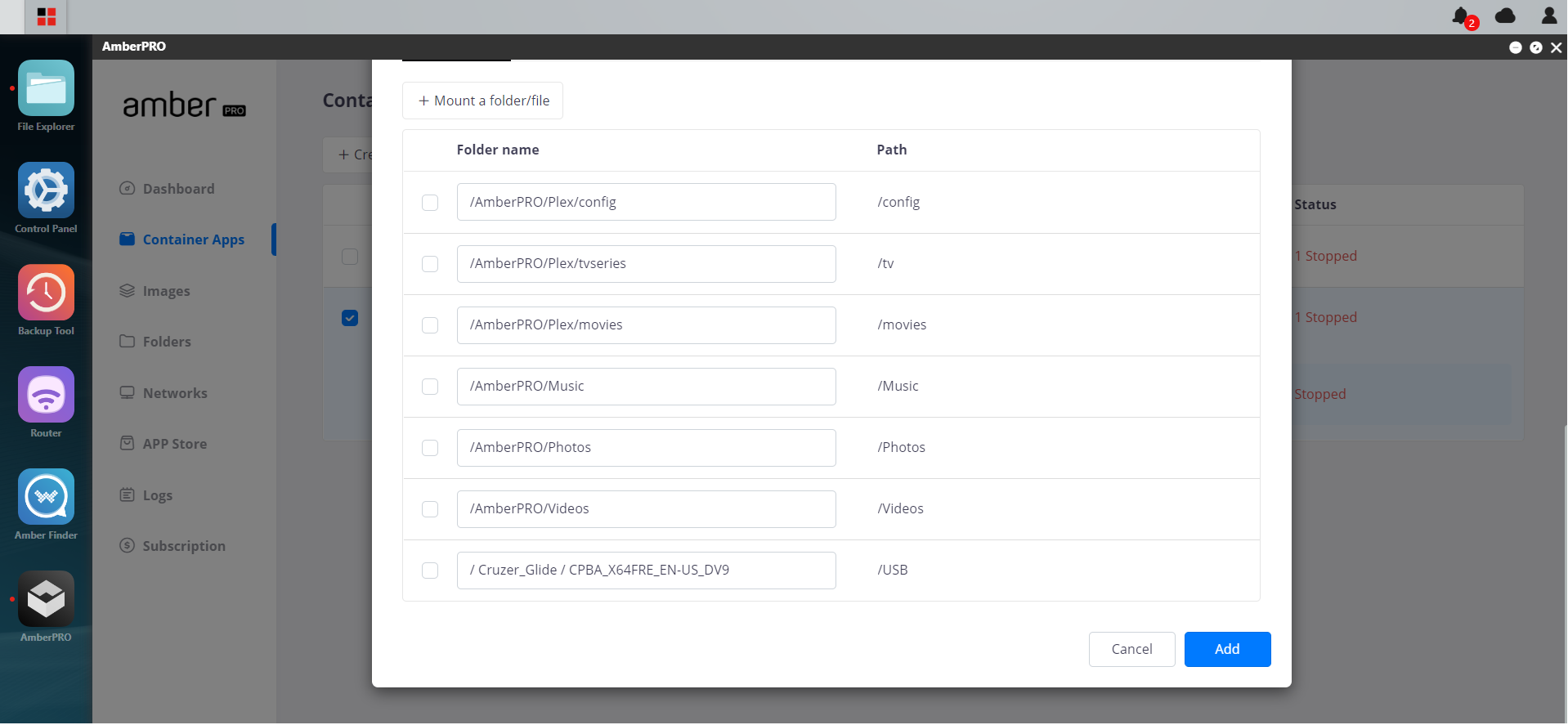Image resolution: width=1568 pixels, height=725 pixels.
Task: Open notifications bell with 2 alerts
Action: coord(1463,16)
